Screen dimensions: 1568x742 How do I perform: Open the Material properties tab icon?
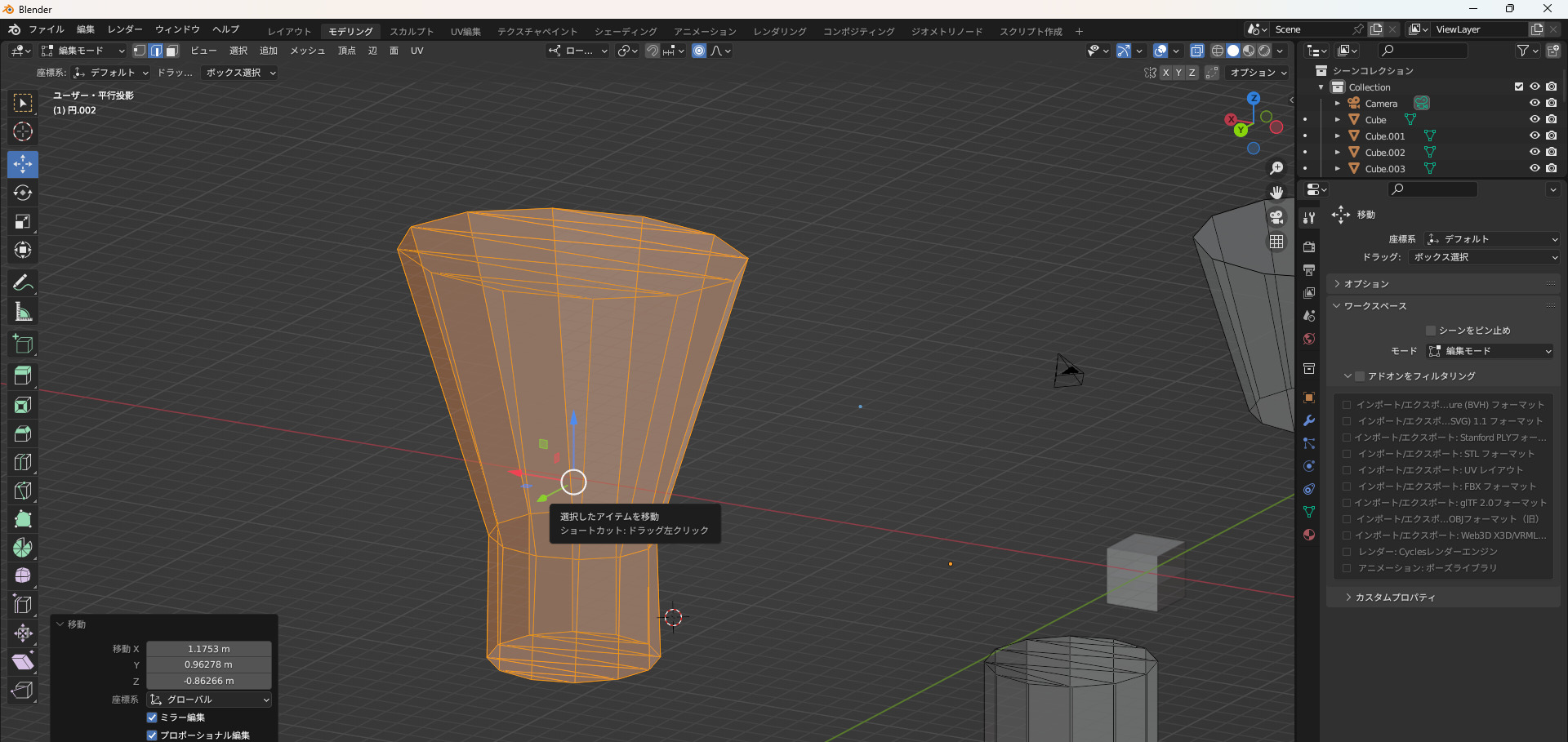pos(1309,535)
